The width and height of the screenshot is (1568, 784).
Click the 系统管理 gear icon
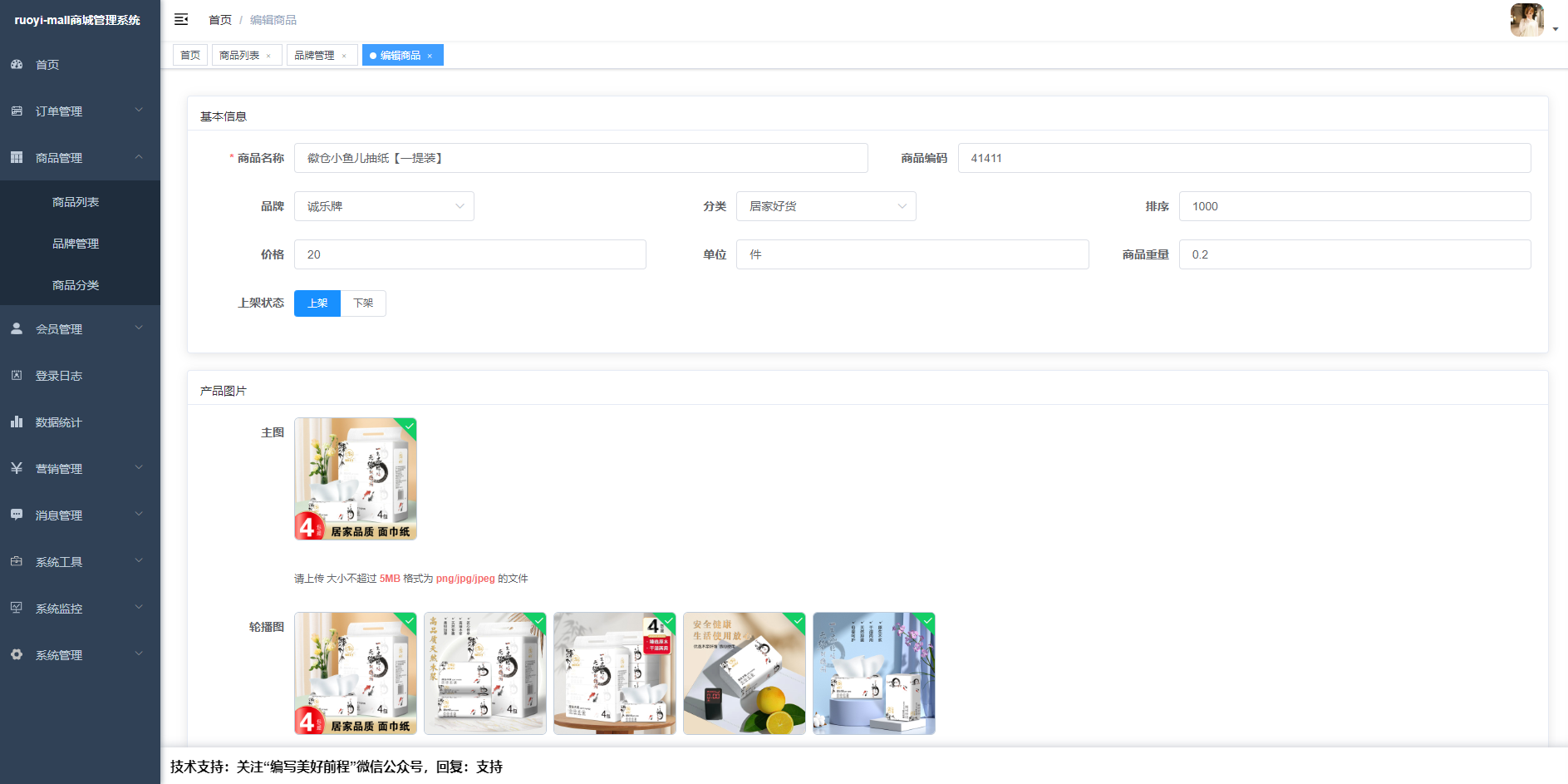17,654
